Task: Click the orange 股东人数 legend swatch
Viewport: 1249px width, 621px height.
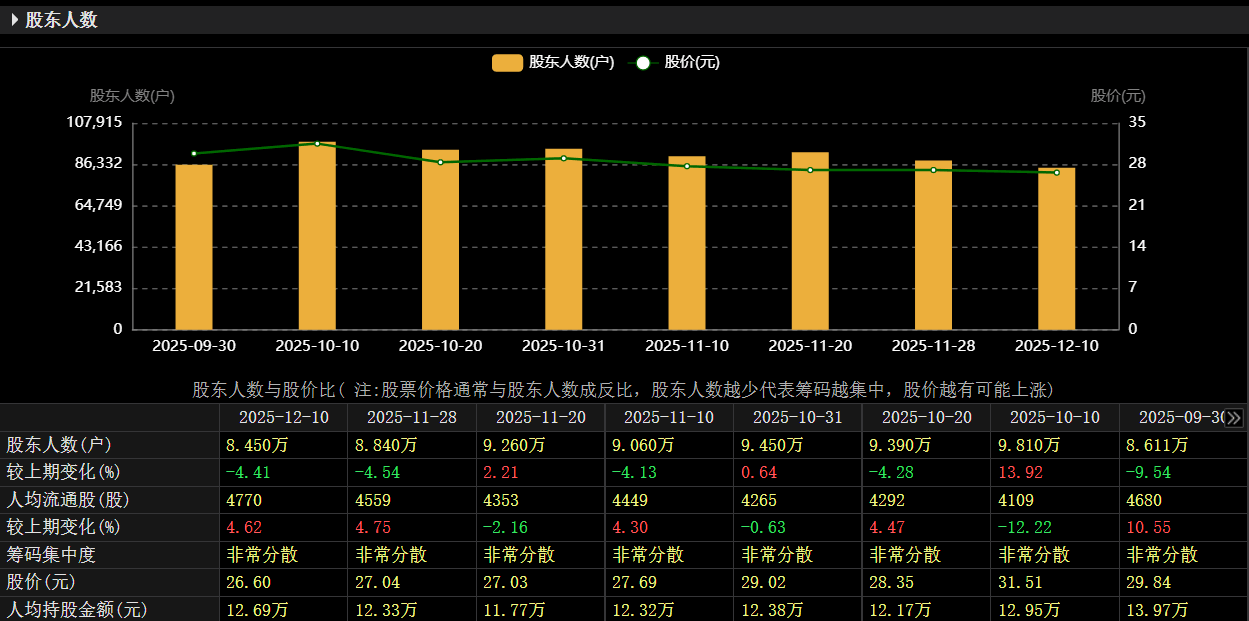Action: point(507,63)
